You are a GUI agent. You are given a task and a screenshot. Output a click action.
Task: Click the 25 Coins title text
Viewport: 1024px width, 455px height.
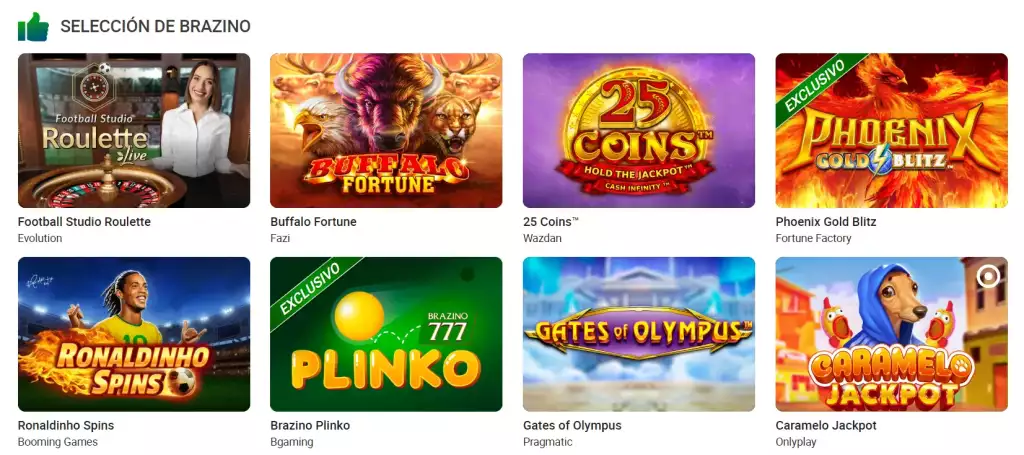[551, 222]
